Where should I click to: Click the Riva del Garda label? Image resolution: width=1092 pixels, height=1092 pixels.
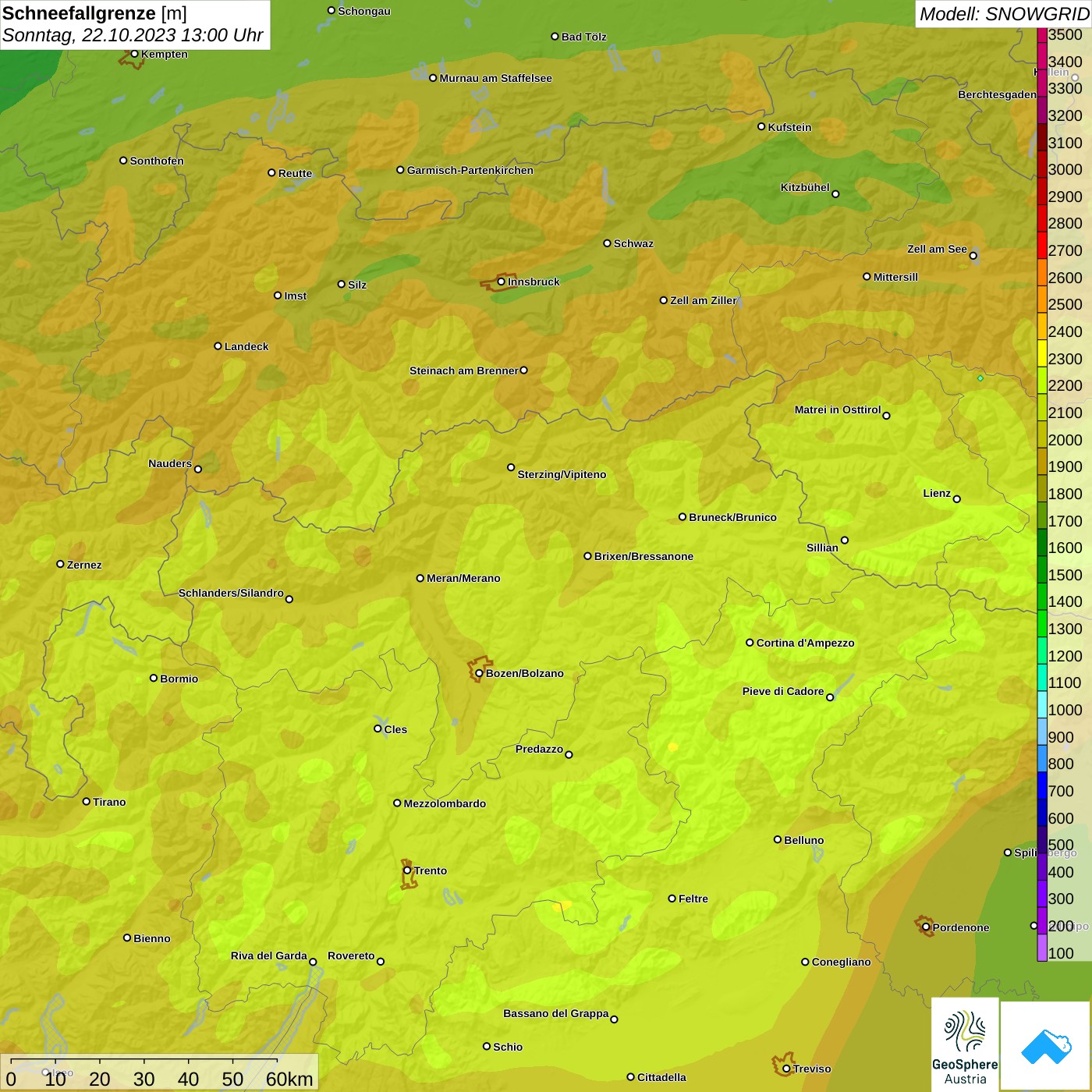[269, 955]
